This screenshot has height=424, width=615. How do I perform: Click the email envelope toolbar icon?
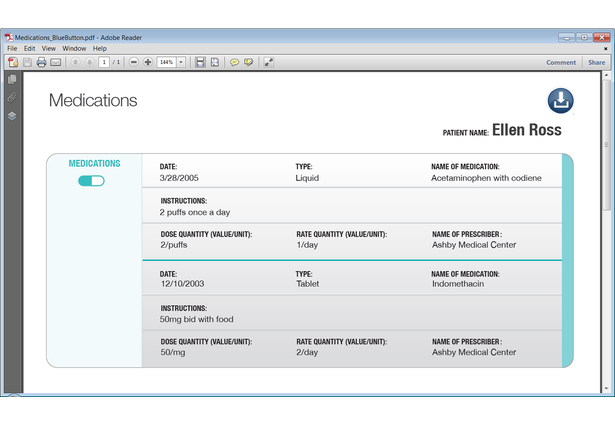point(56,62)
